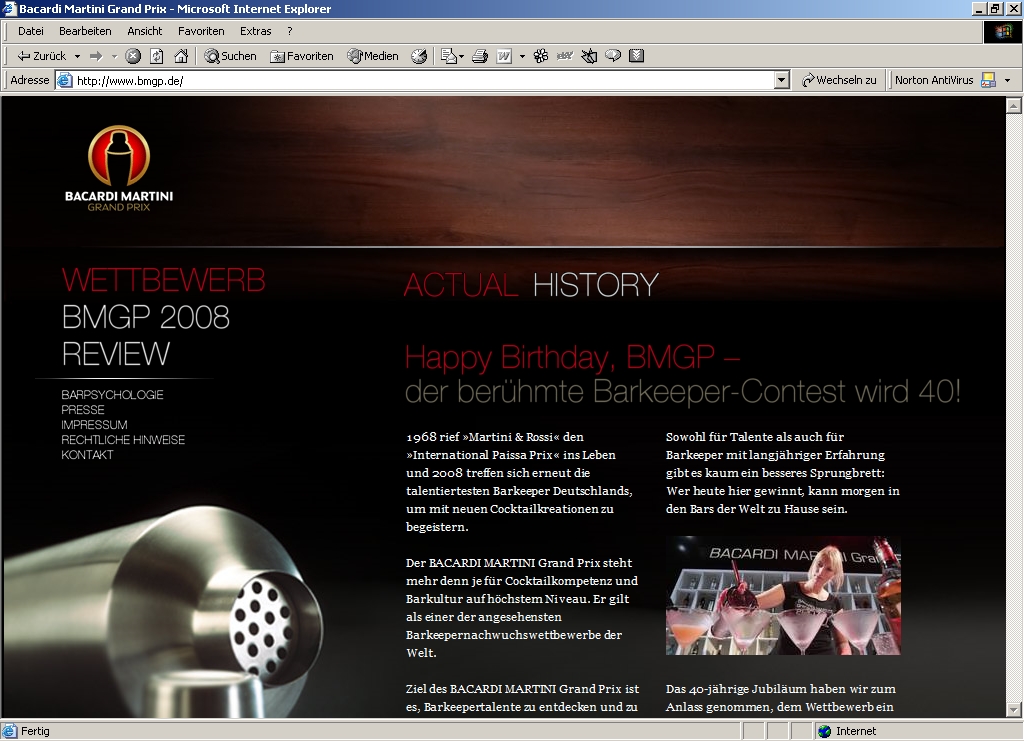The width and height of the screenshot is (1024, 741).
Task: Open the Norton AntiVirus dropdown arrow
Action: 1007,80
